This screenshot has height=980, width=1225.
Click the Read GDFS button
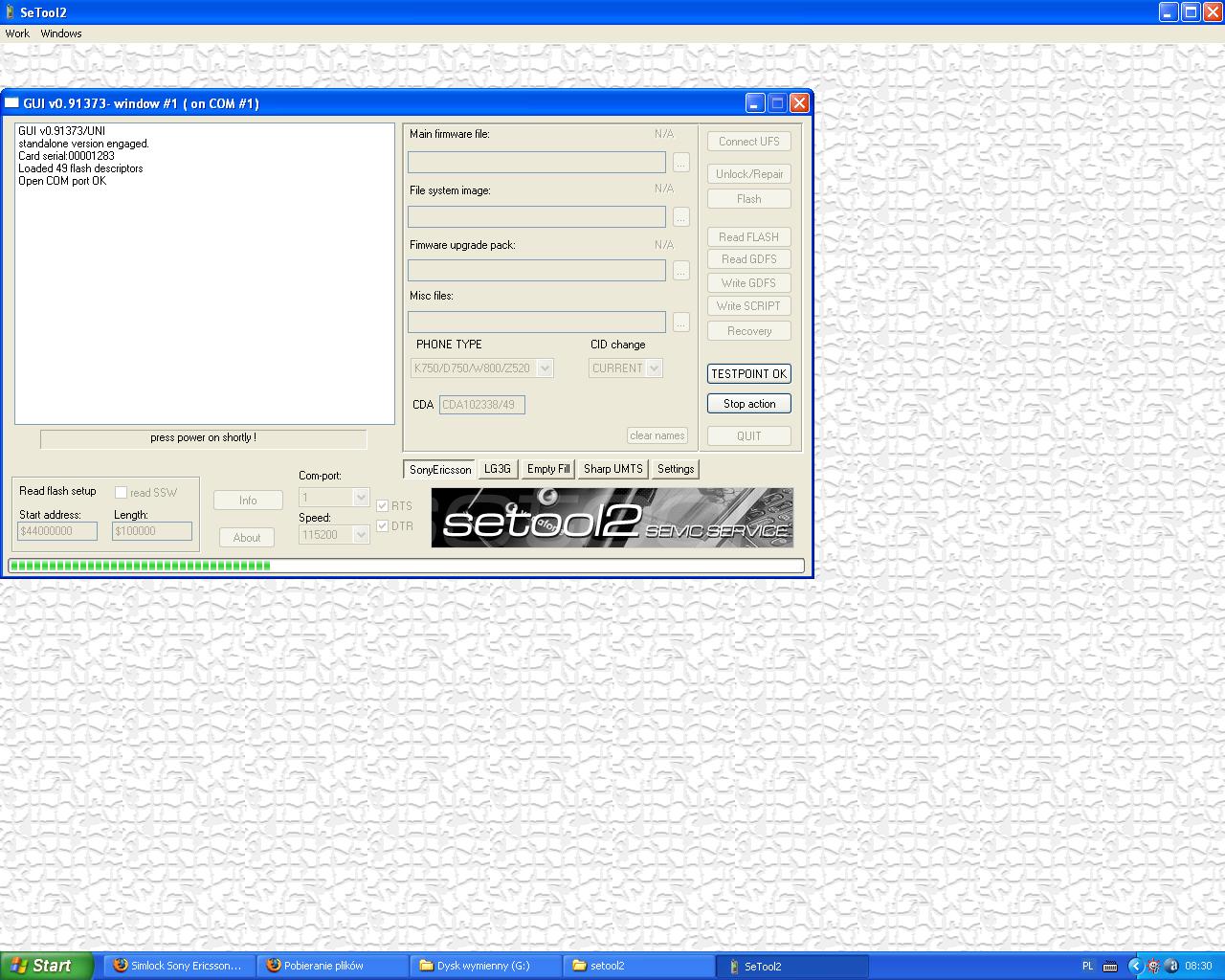749,259
